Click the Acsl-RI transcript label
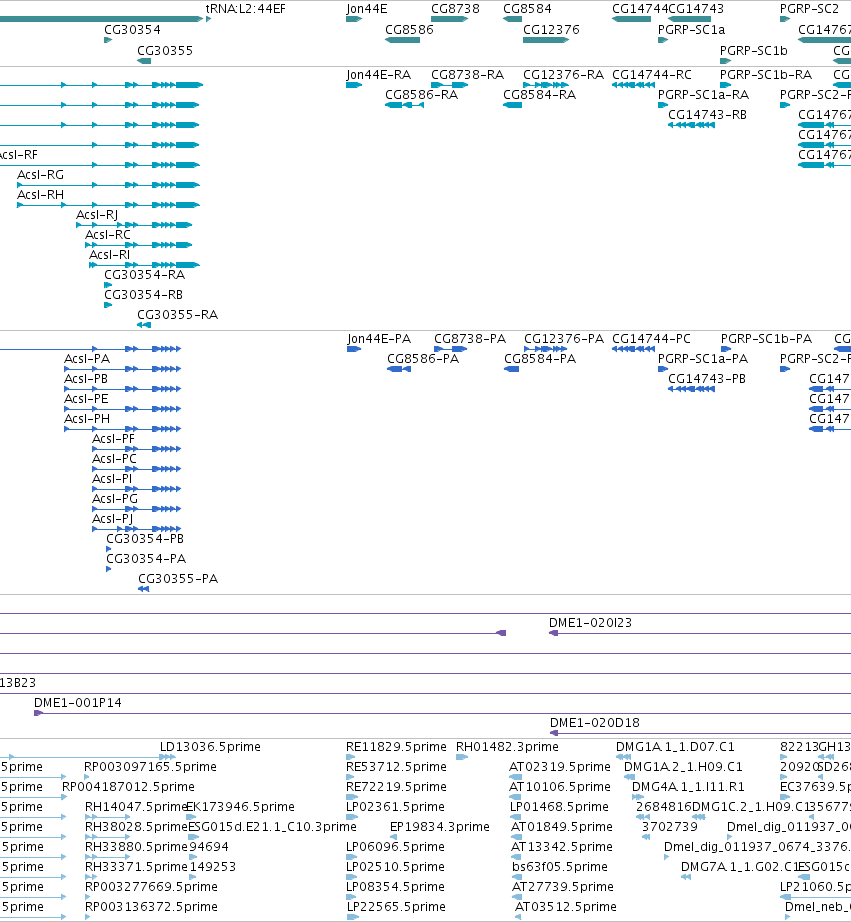 tap(109, 255)
